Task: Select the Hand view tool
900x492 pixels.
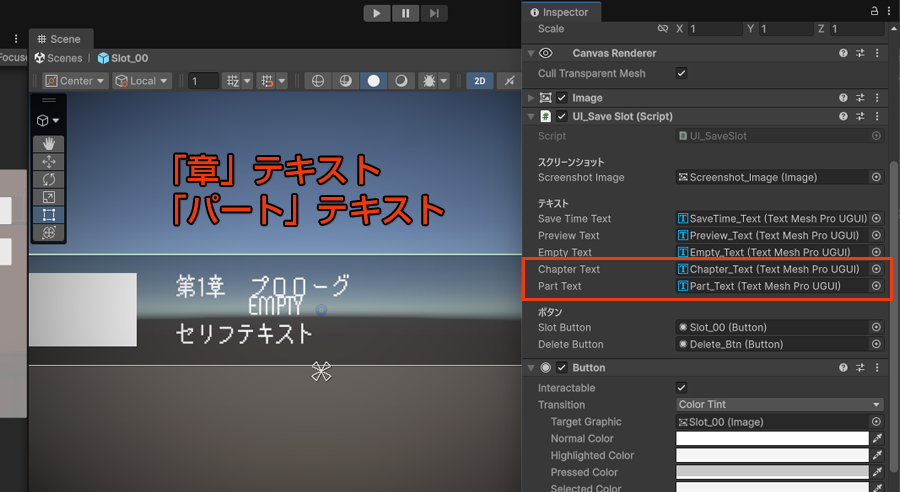Action: [50, 144]
